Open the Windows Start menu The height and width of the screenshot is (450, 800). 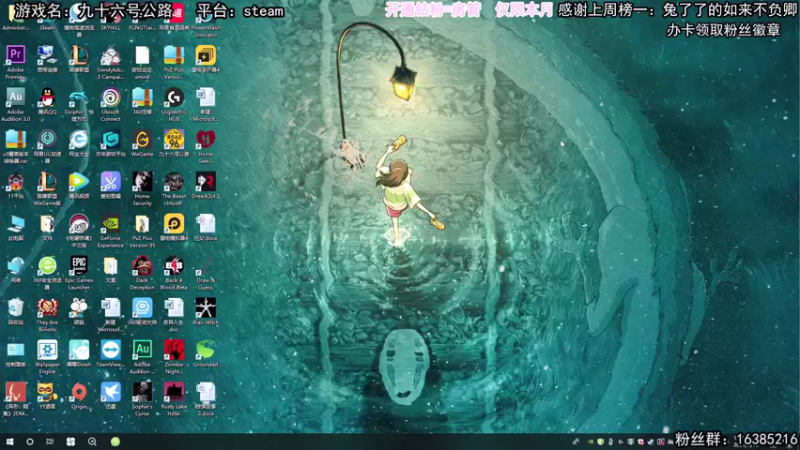pos(10,442)
